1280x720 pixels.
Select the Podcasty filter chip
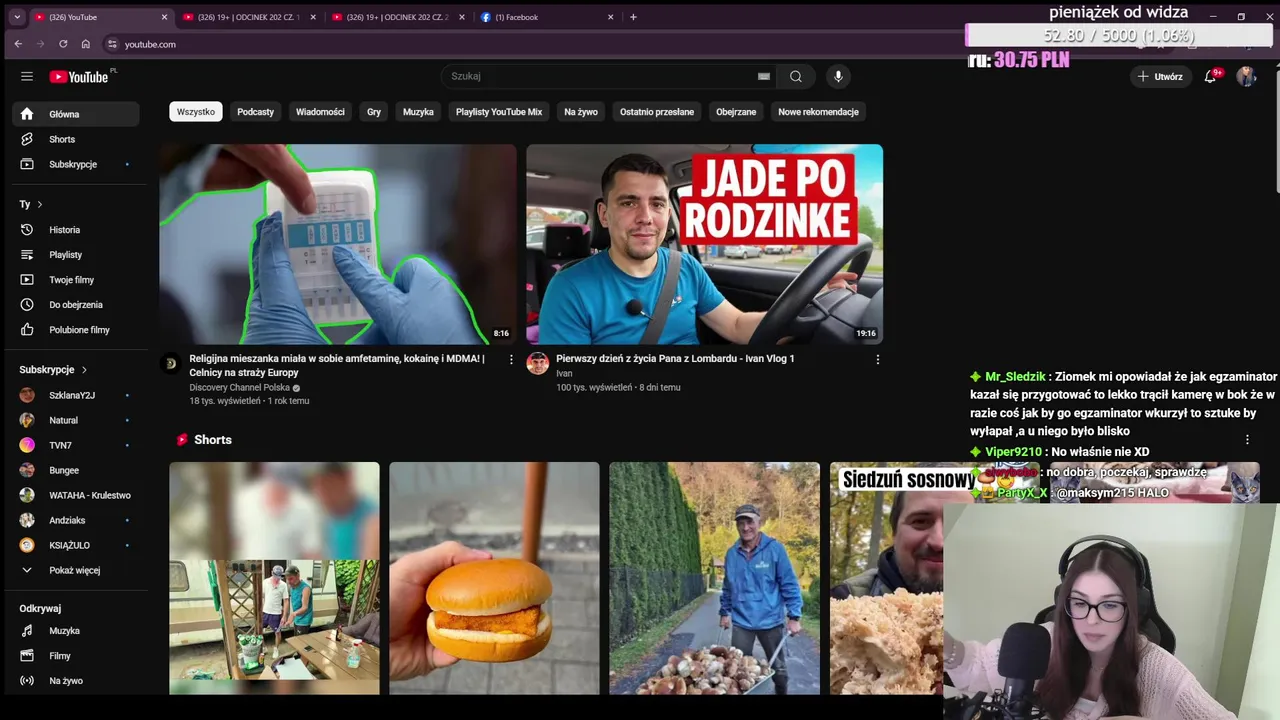[255, 112]
